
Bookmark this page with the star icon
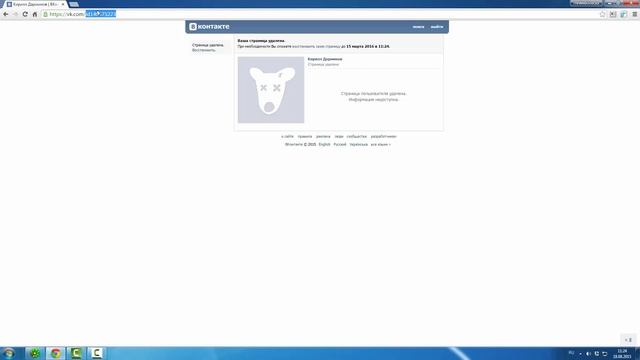602,14
